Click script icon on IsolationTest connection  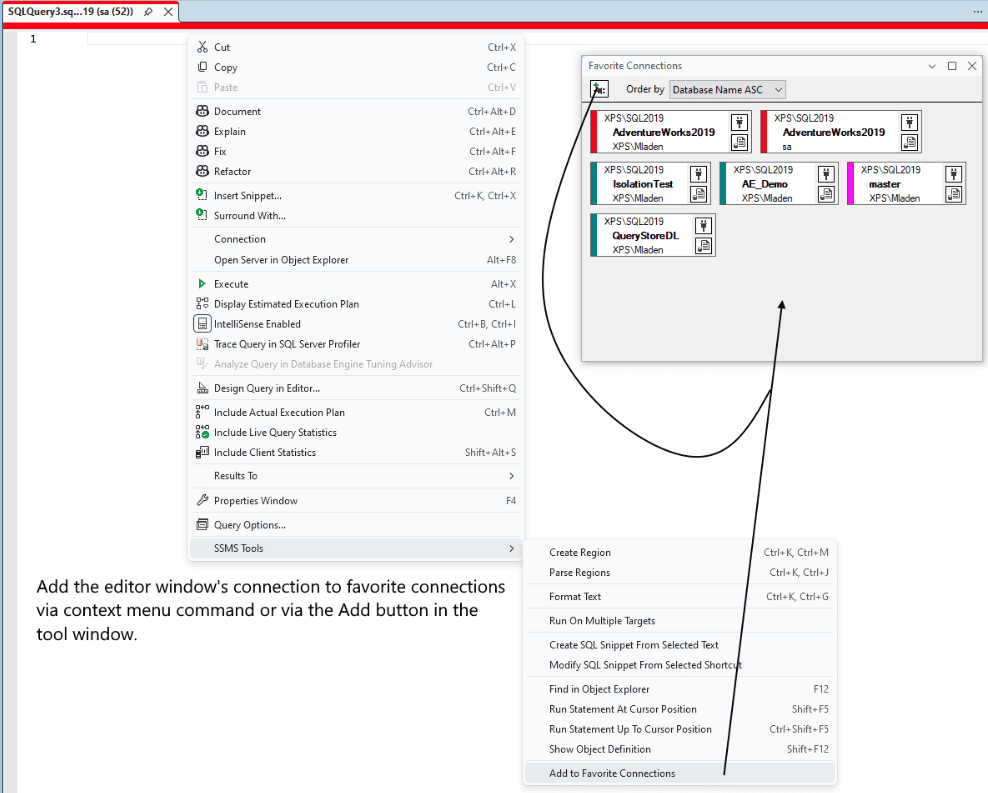coord(698,193)
